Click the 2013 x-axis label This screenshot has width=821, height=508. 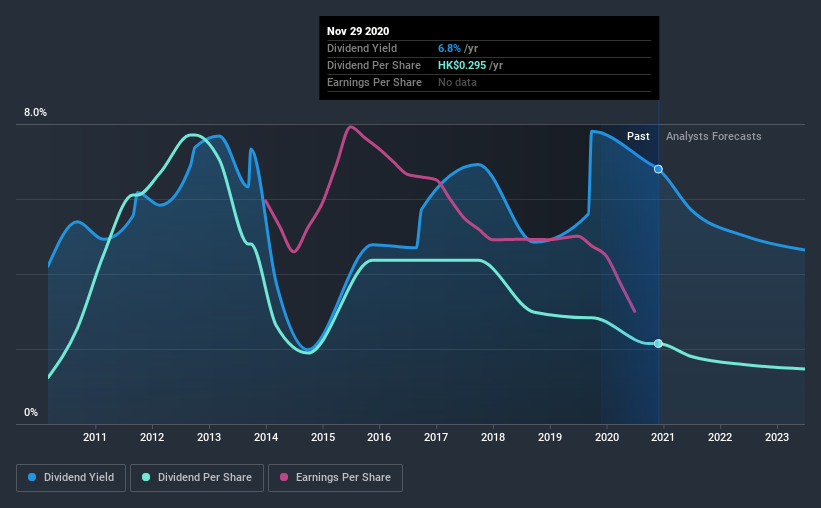pyautogui.click(x=209, y=437)
